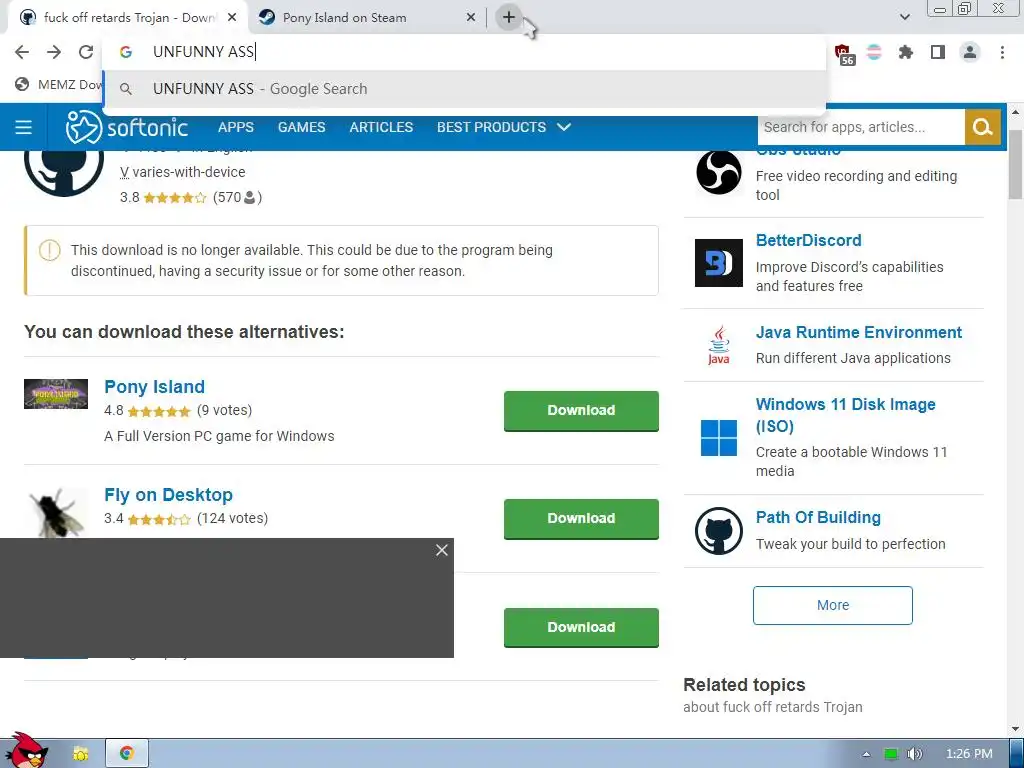Close the dark overlay ad panel
Screen dimensions: 1024x768
[x=442, y=551]
